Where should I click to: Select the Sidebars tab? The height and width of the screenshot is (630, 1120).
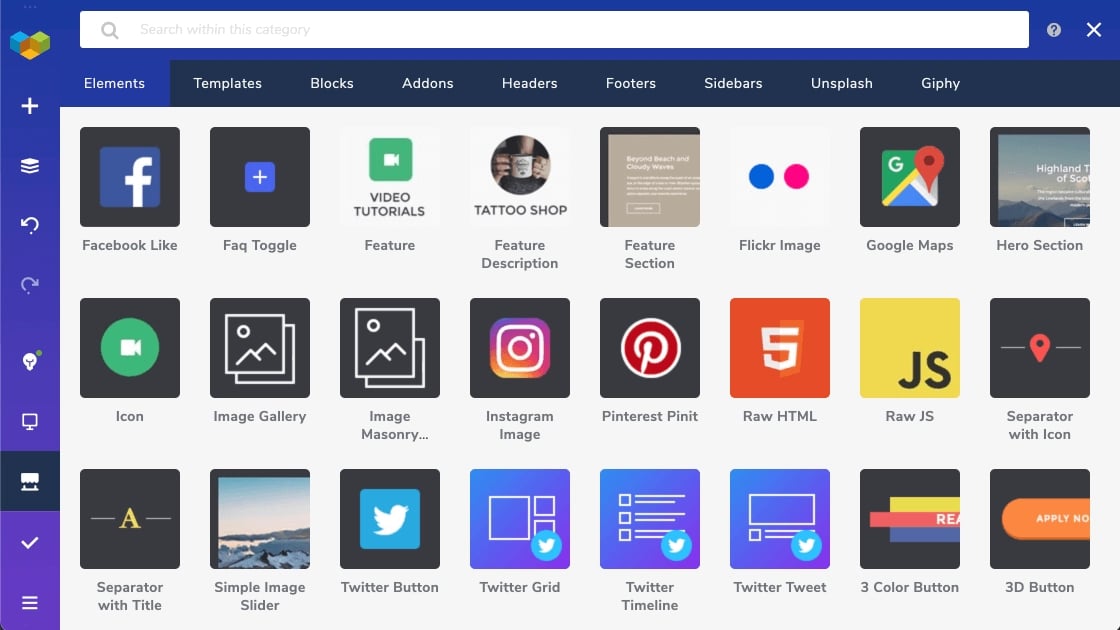(x=733, y=84)
